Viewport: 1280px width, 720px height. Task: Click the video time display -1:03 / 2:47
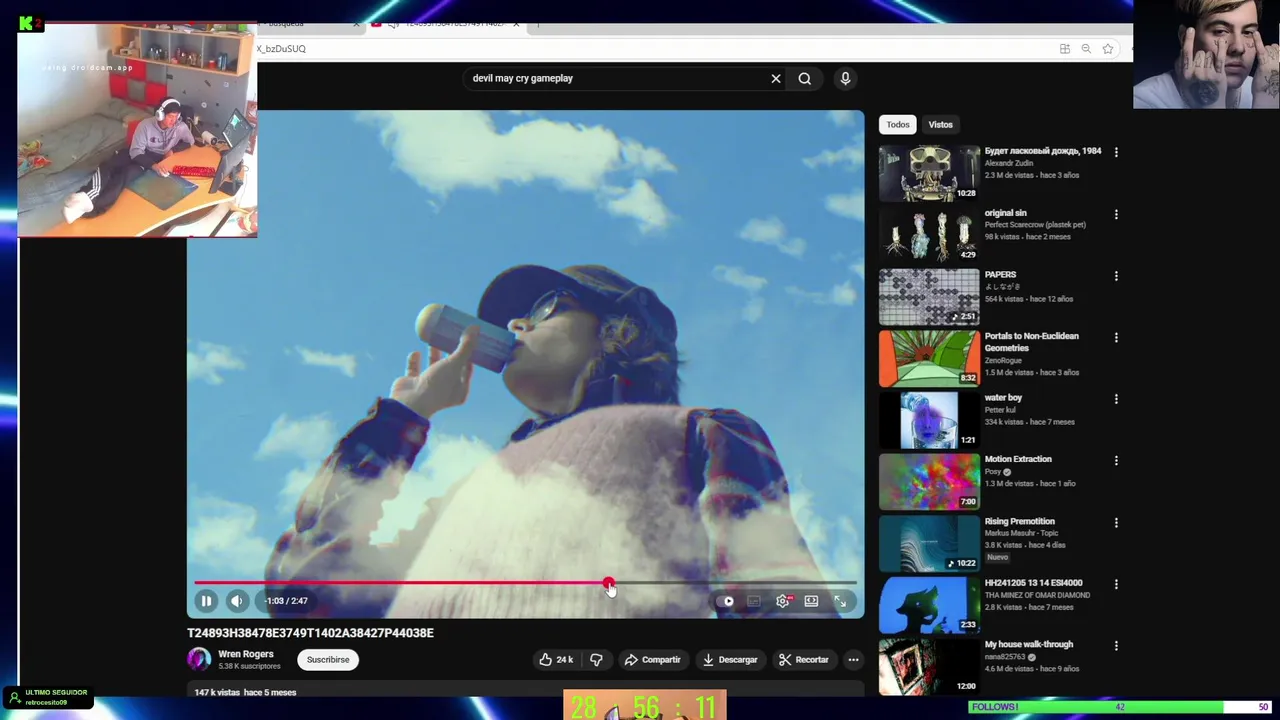pyautogui.click(x=286, y=601)
